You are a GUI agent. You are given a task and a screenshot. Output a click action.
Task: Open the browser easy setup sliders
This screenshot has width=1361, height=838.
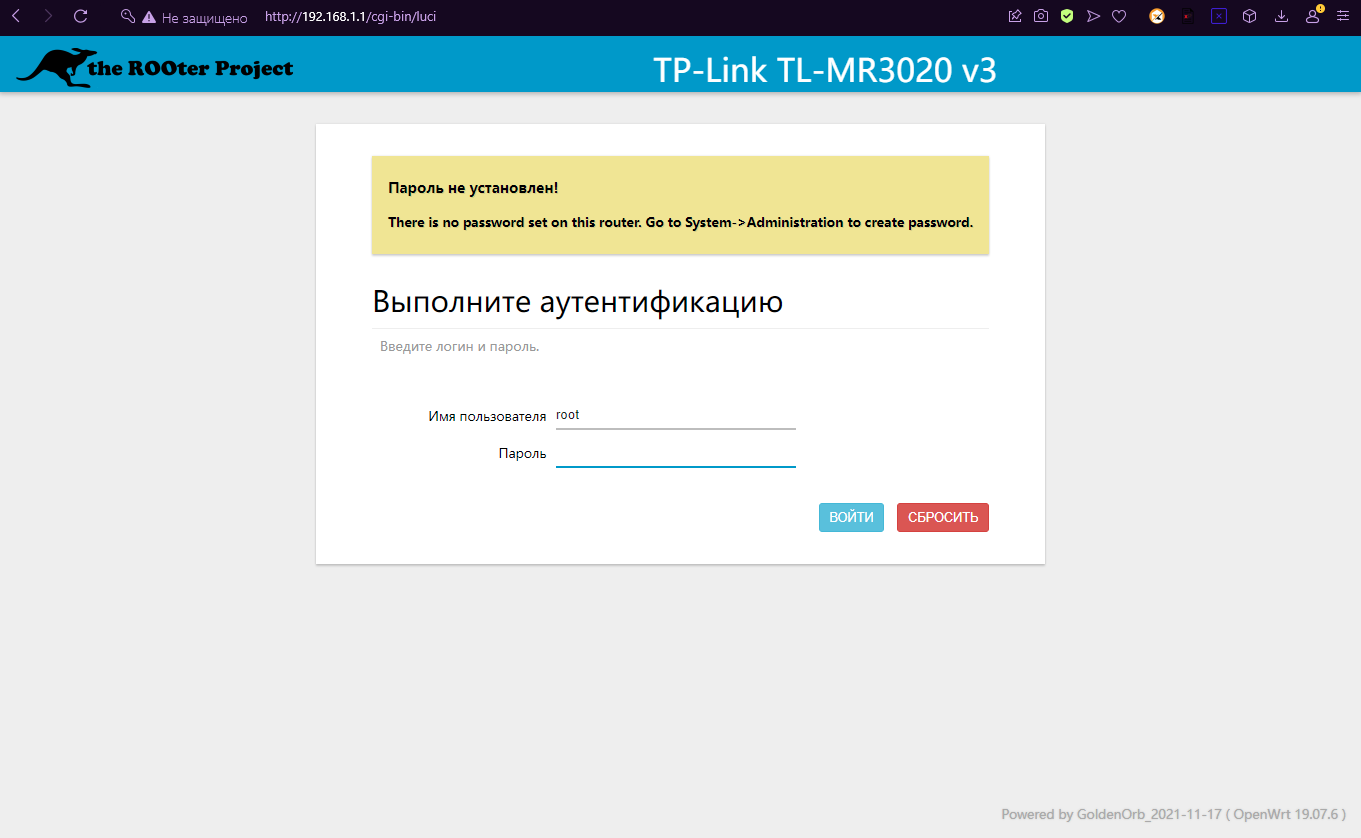1343,16
